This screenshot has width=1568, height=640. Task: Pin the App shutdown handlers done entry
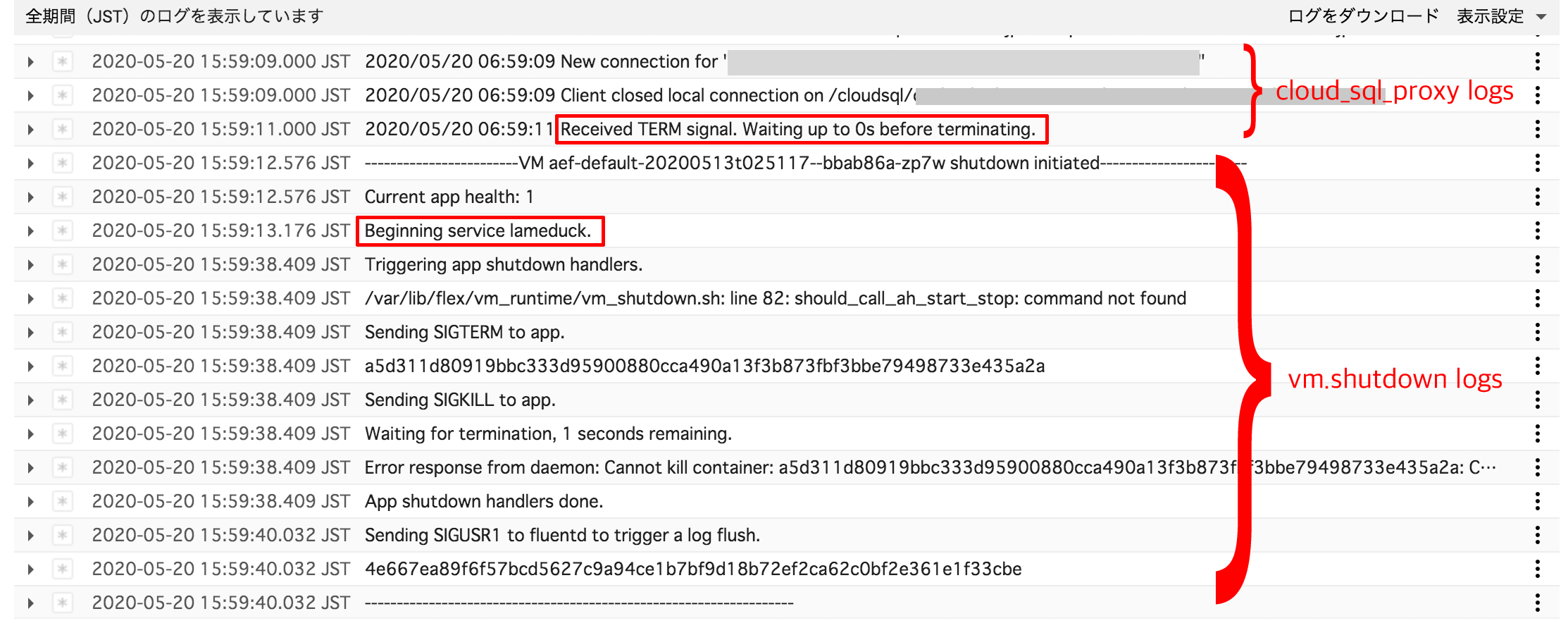pyautogui.click(x=63, y=501)
